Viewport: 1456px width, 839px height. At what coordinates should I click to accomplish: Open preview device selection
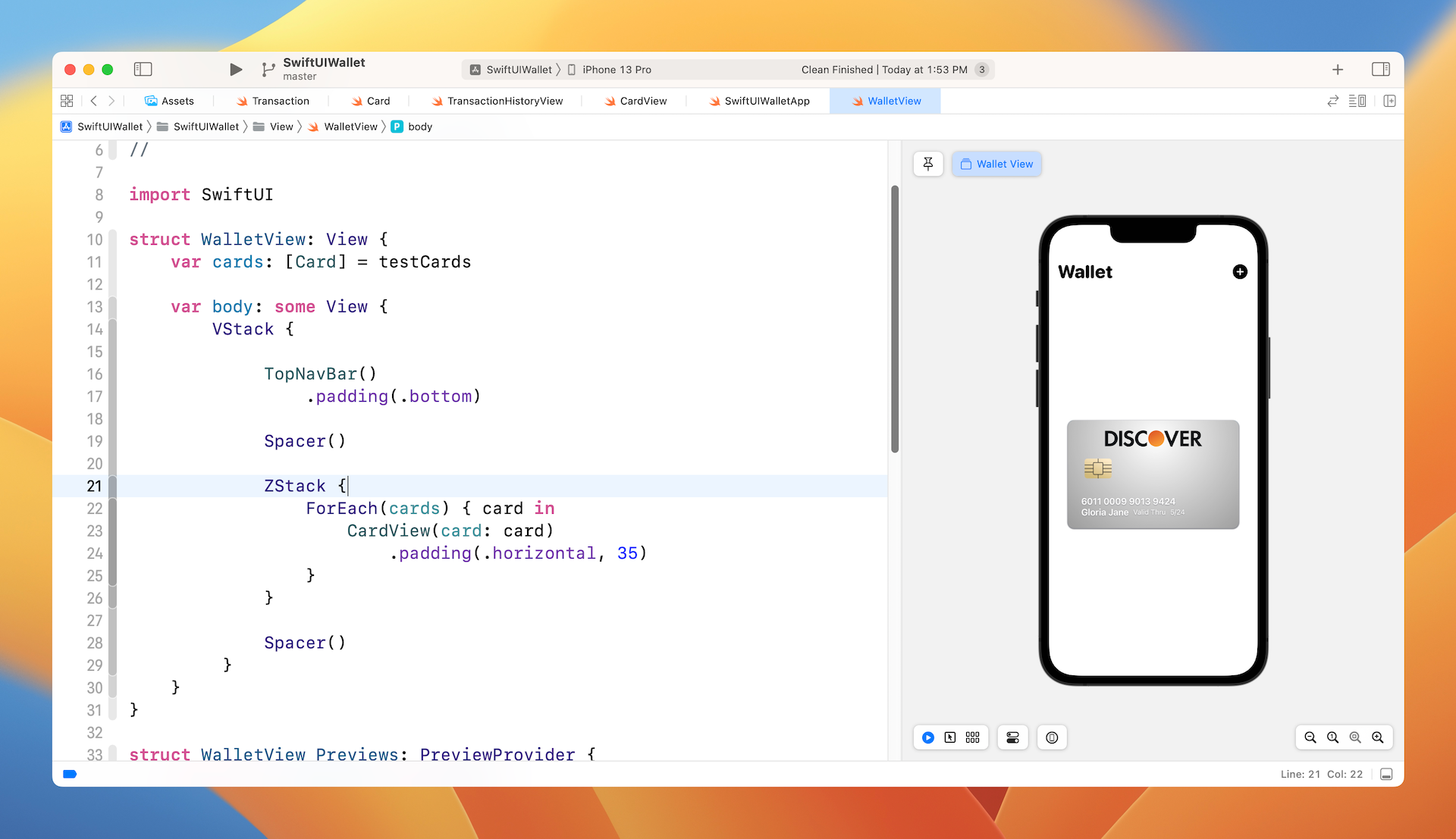coord(1052,737)
